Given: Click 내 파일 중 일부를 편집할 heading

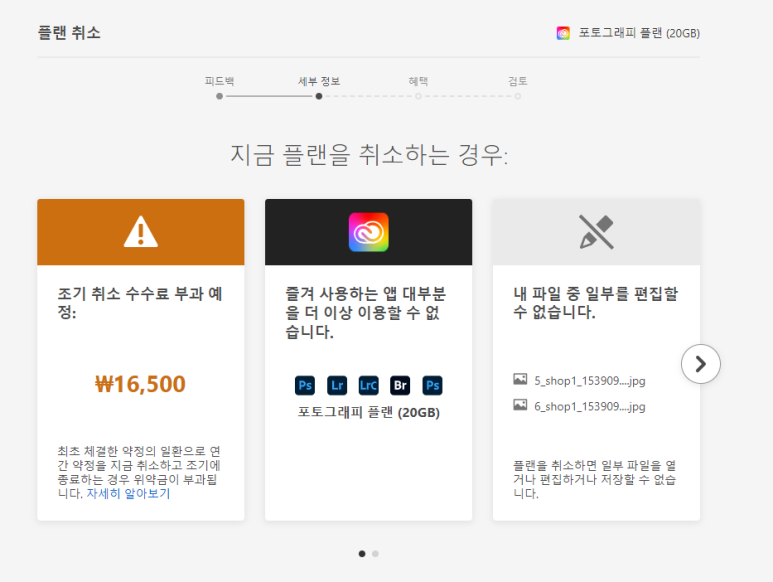Looking at the screenshot, I should click(596, 303).
